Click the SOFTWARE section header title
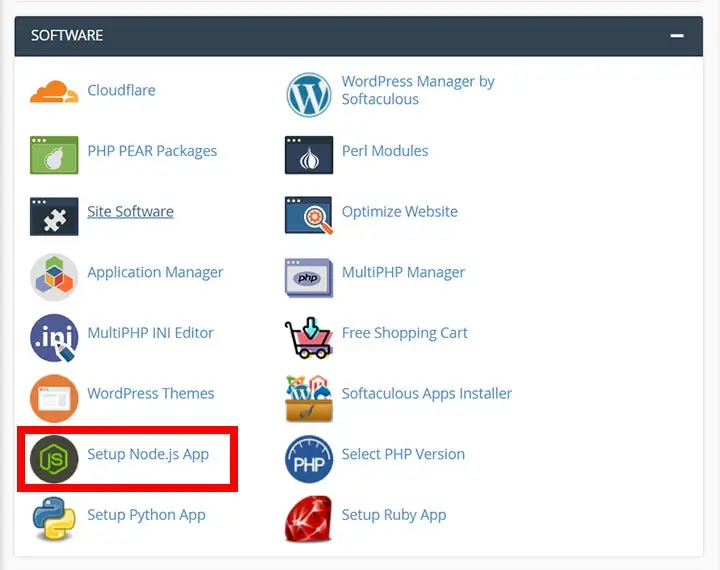 click(x=67, y=35)
